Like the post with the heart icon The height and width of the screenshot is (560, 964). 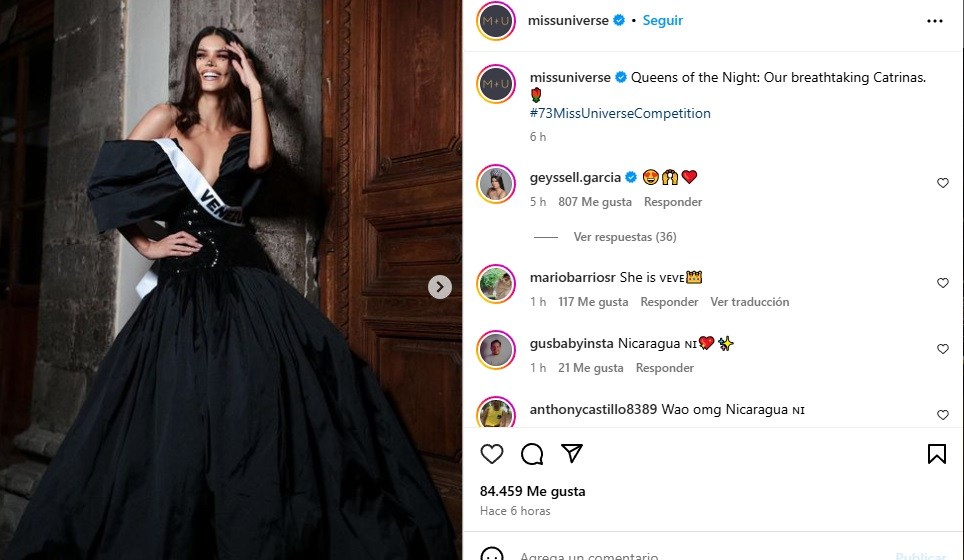tap(492, 454)
